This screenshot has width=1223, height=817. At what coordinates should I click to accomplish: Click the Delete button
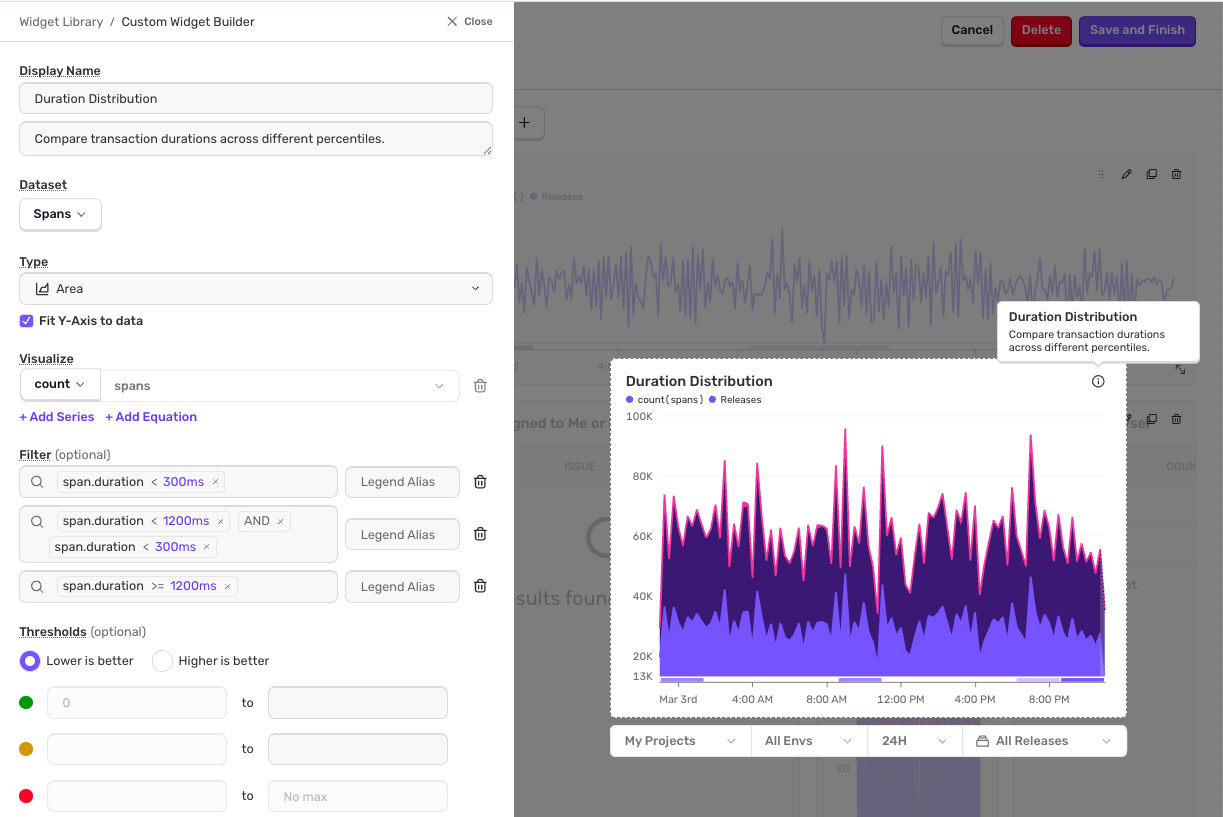(x=1041, y=30)
